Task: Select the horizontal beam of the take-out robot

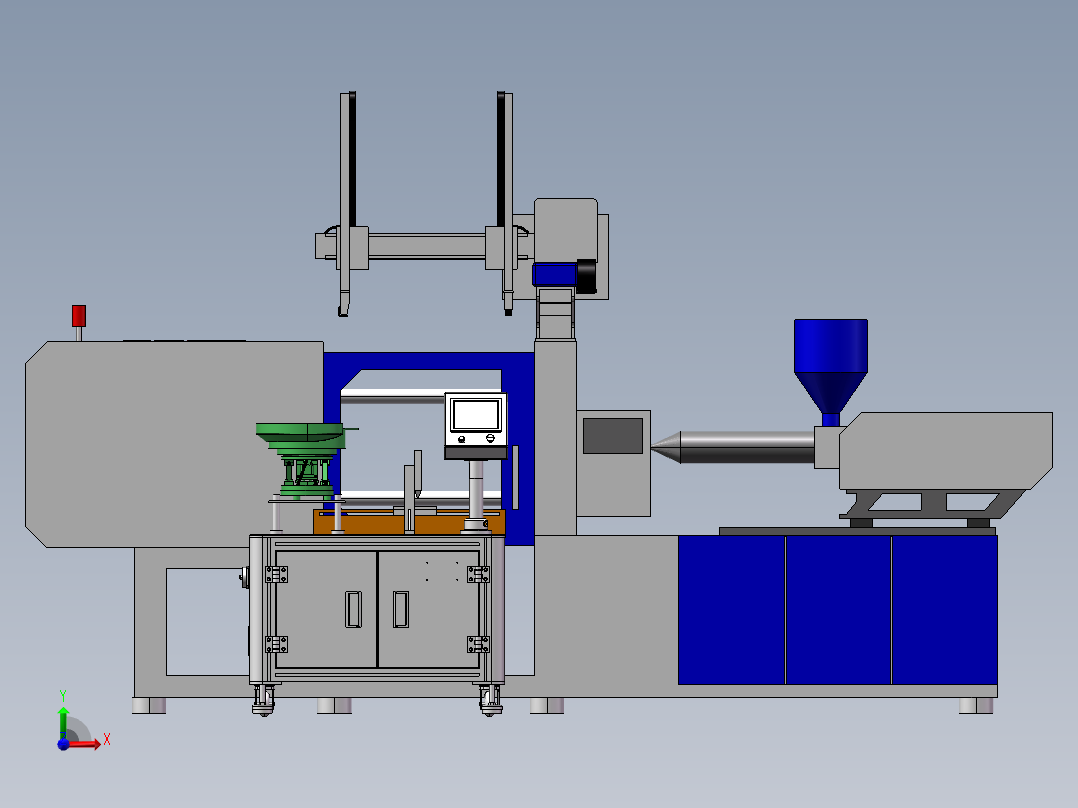Action: (x=426, y=246)
